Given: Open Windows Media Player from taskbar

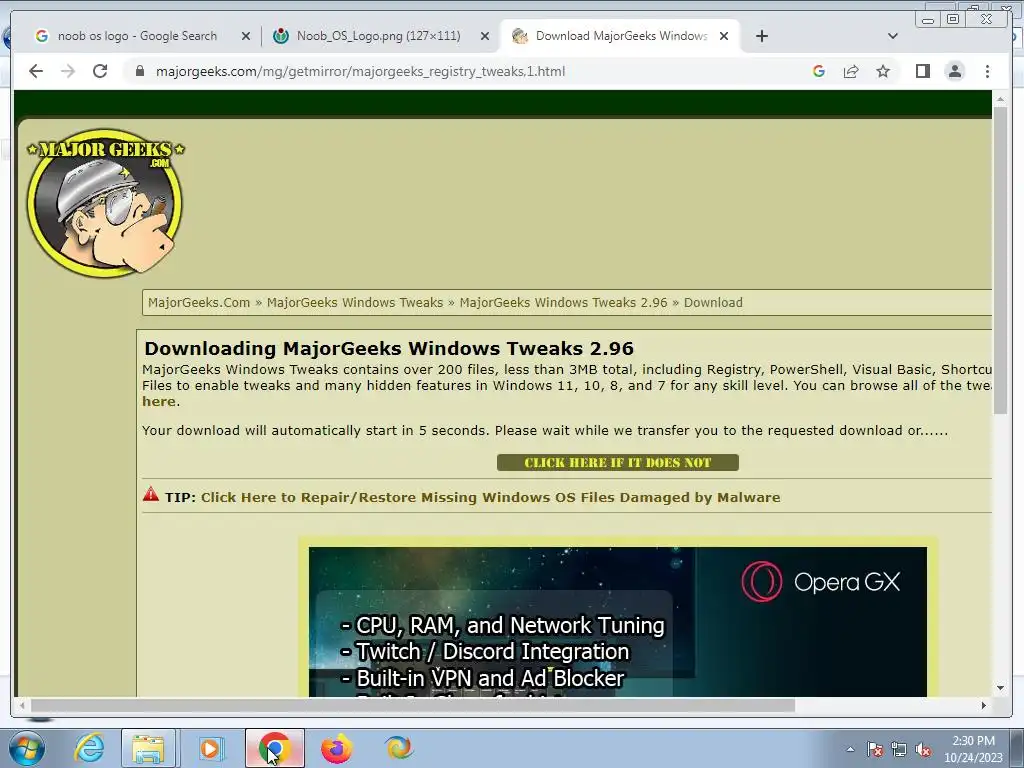Looking at the screenshot, I should click(x=211, y=748).
